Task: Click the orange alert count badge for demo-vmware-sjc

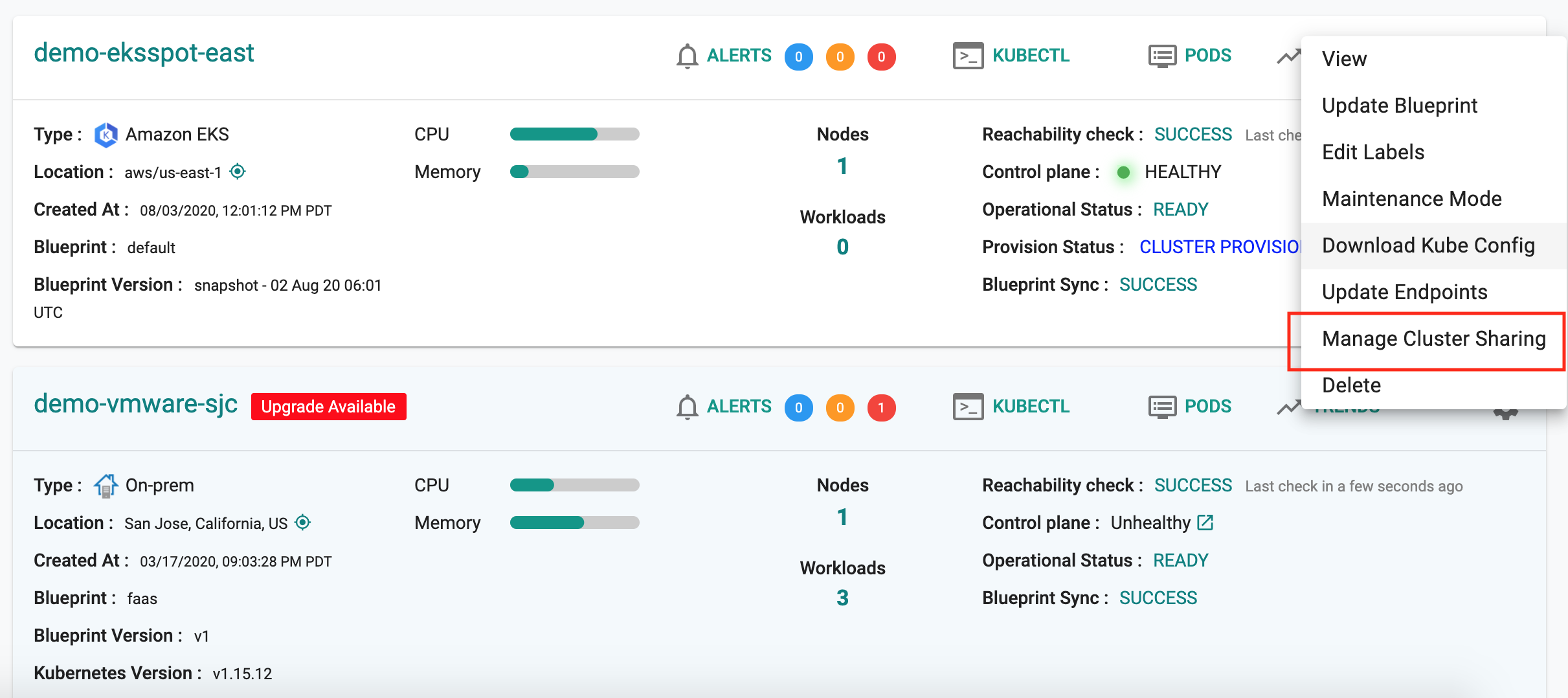Action: pyautogui.click(x=840, y=408)
